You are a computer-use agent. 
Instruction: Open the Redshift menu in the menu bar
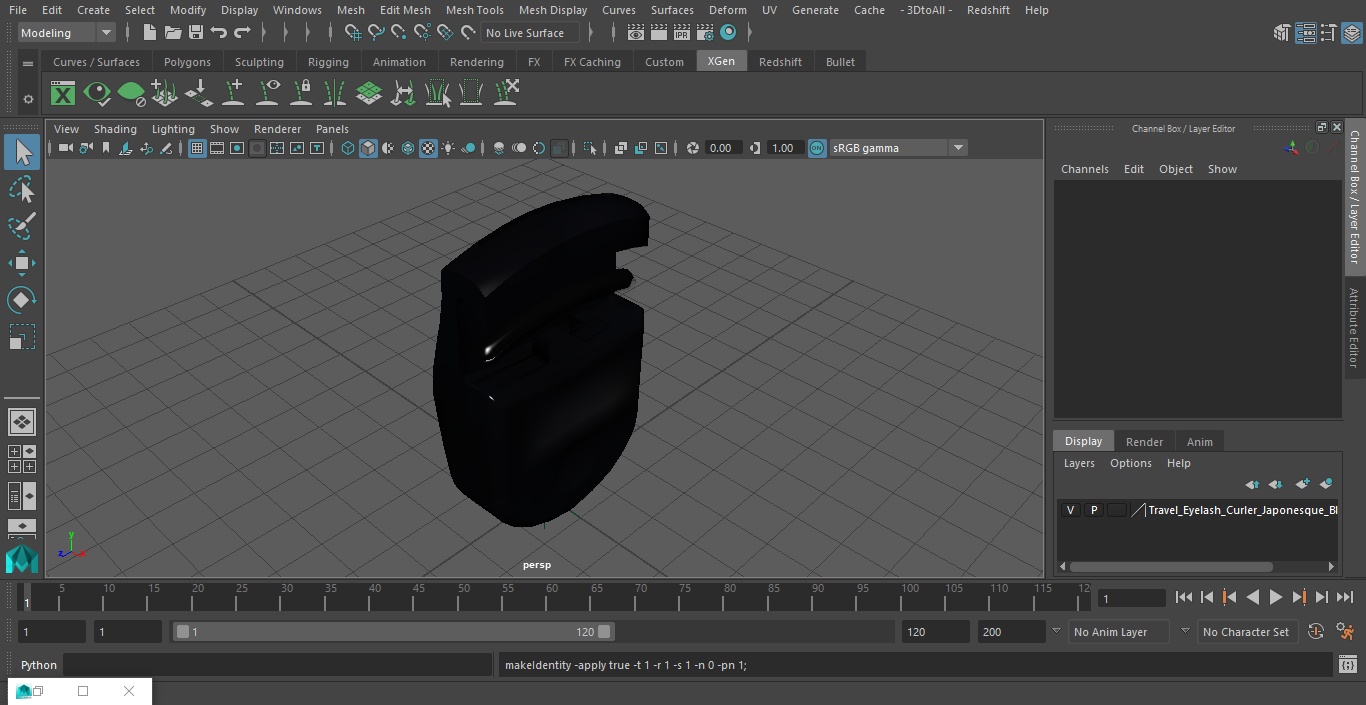[x=988, y=10]
